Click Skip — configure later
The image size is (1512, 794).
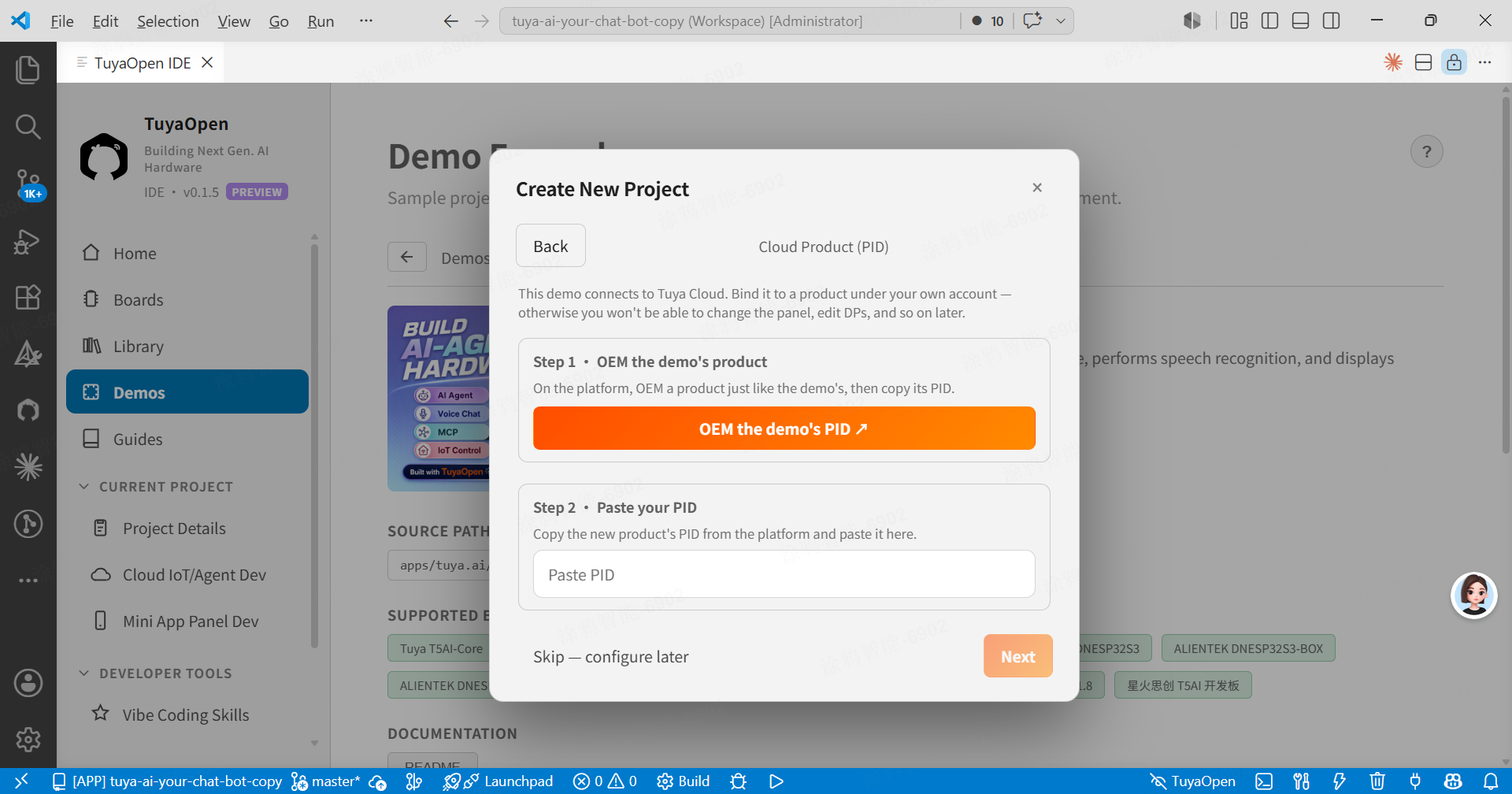click(610, 657)
